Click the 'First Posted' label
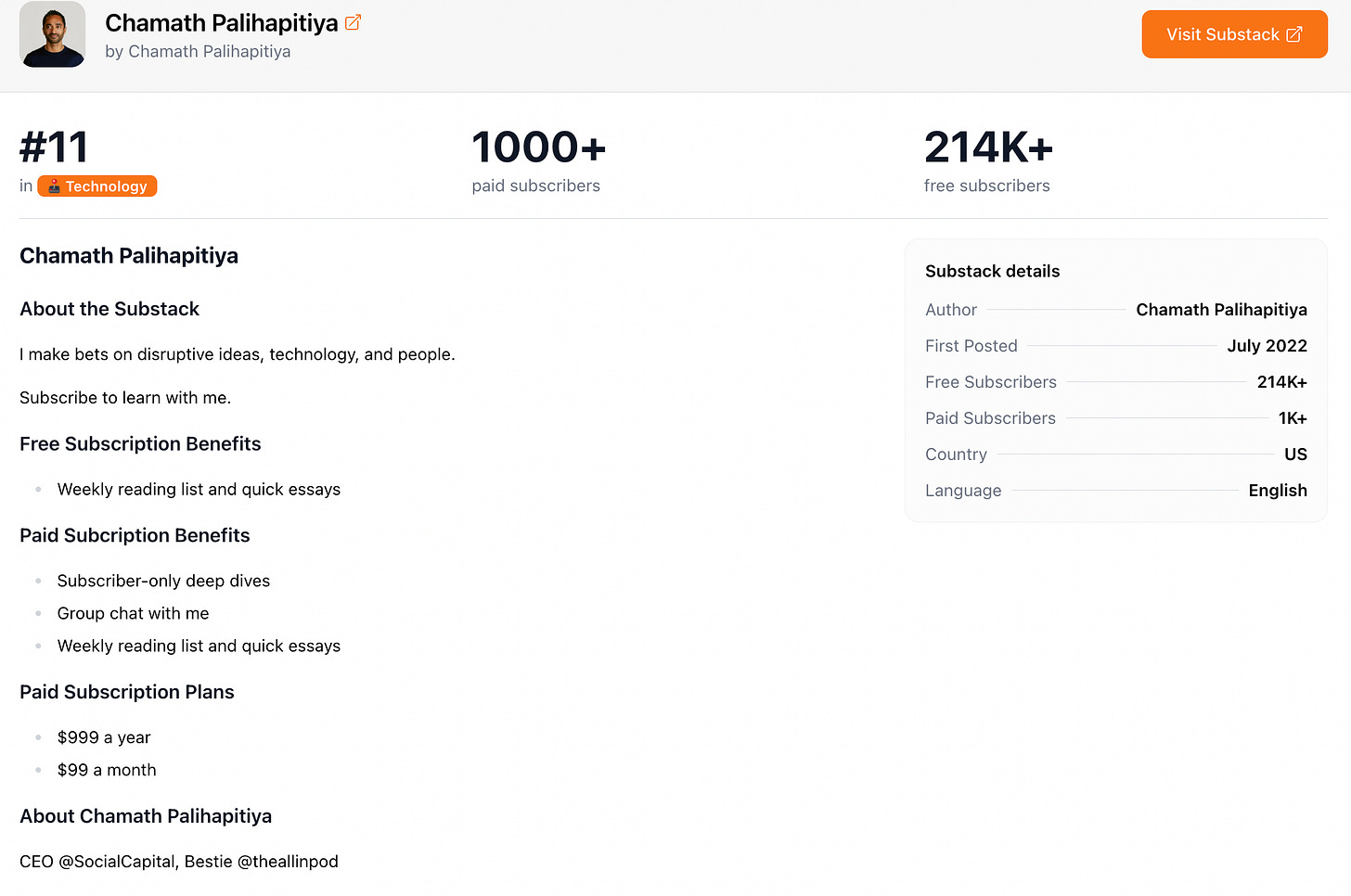 (x=971, y=346)
